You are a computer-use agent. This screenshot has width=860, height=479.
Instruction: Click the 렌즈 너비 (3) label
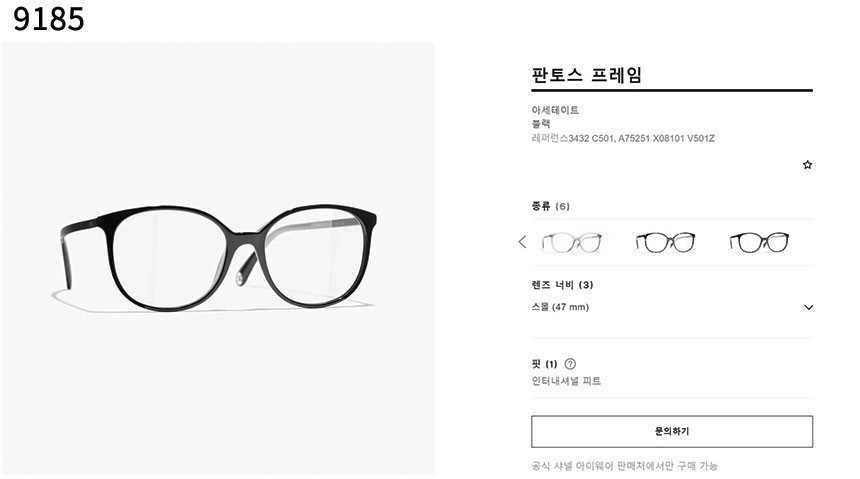point(562,285)
